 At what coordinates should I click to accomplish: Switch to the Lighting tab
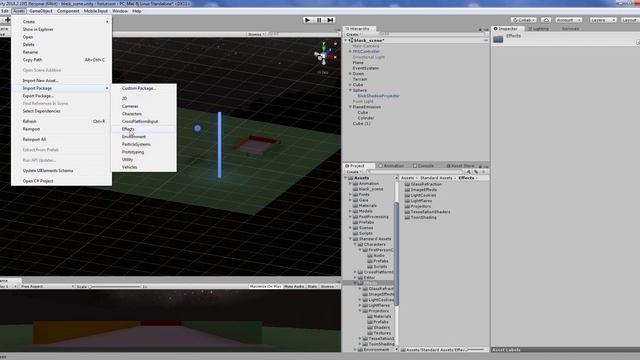click(x=538, y=29)
